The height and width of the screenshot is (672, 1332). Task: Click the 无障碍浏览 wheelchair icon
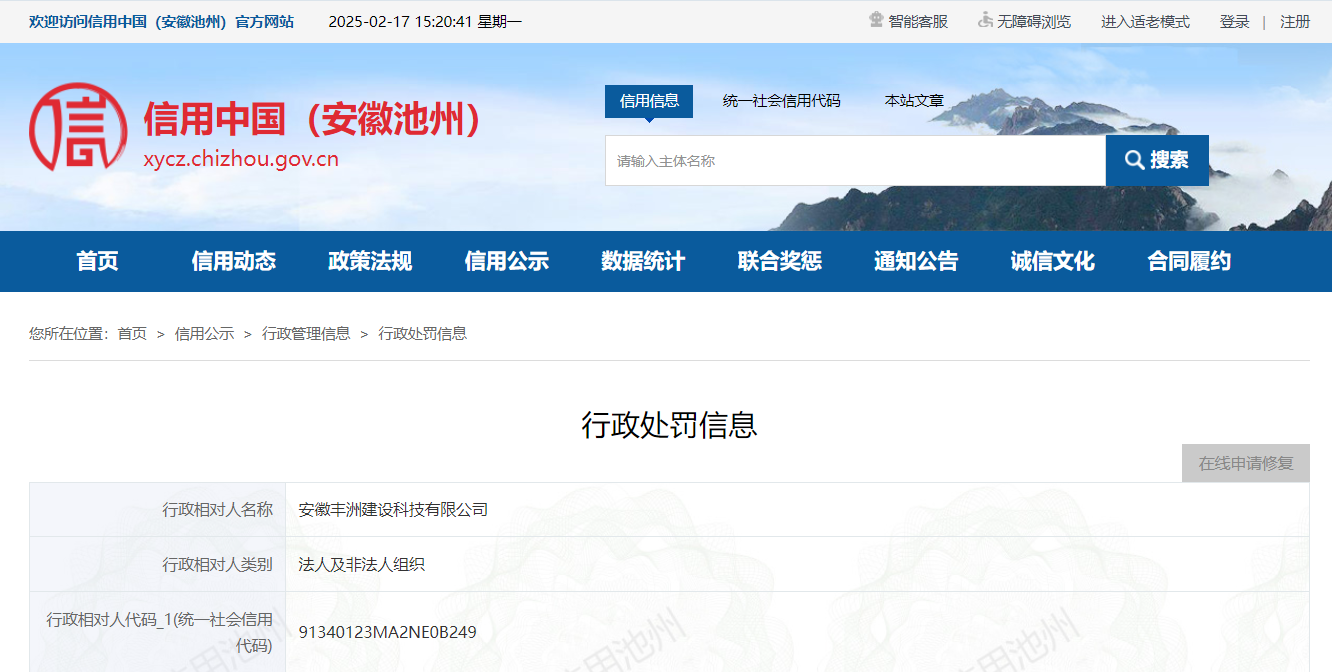985,20
